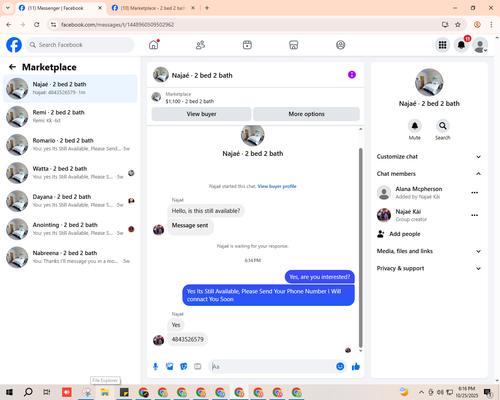Open options dots for Najaé Kái
This screenshot has width=500, height=400.
(x=475, y=215)
